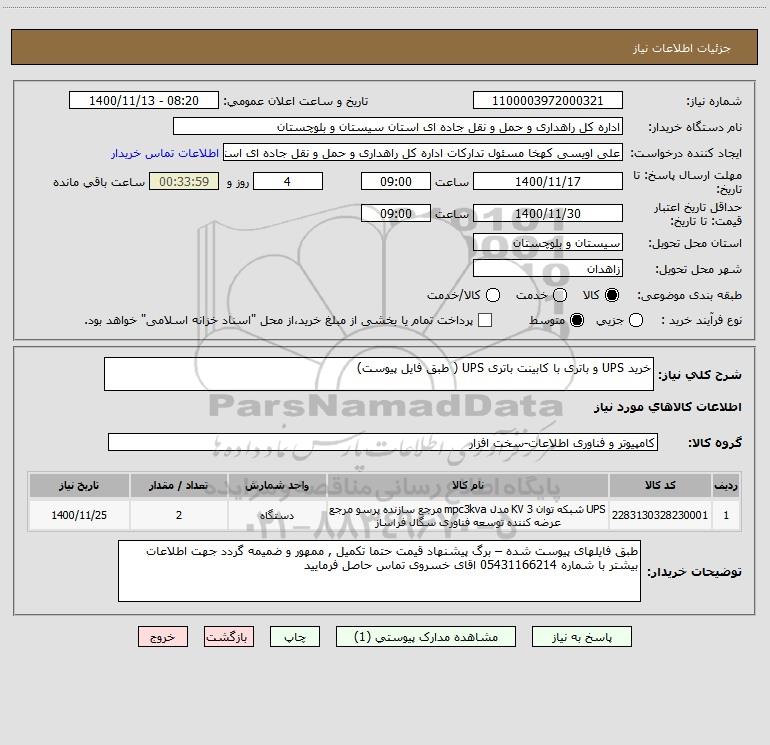This screenshot has width=770, height=745.
Task: Click the جزئیات اطلاعات نیاز header title
Action: tap(681, 48)
